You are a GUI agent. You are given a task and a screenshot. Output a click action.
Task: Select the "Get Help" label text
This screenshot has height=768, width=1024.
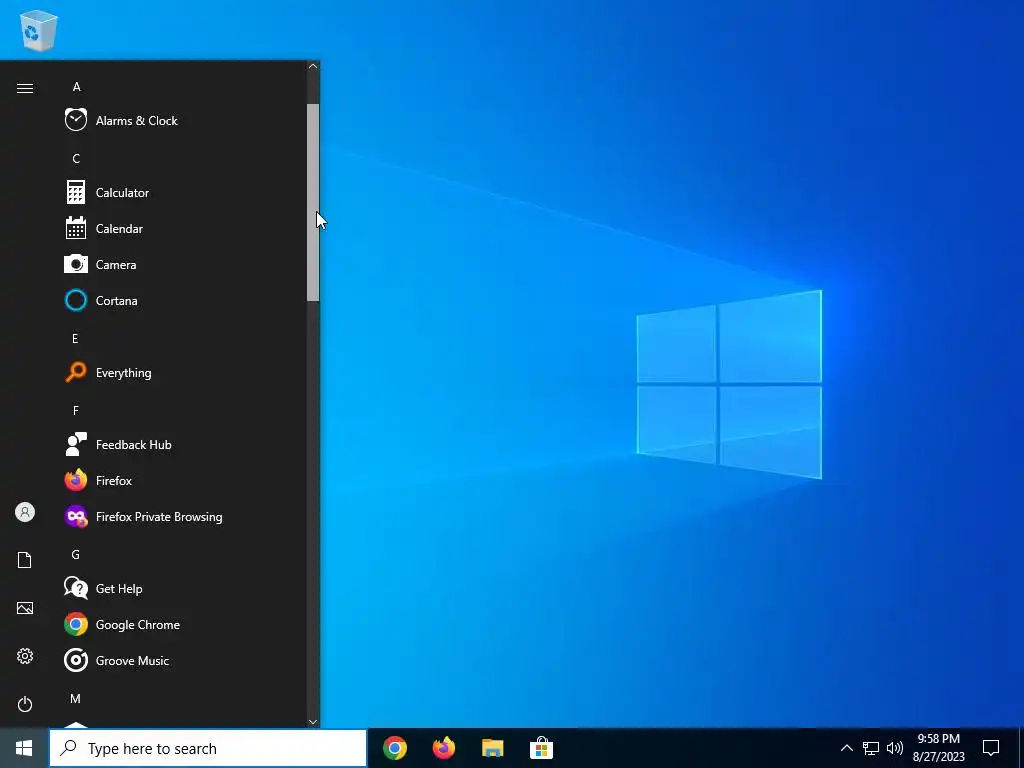pos(119,588)
